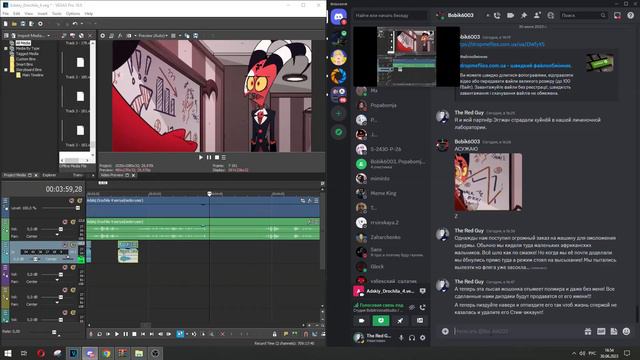The height and width of the screenshot is (360, 640).
Task: Add a server in Discord sidebar
Action: 338,113
